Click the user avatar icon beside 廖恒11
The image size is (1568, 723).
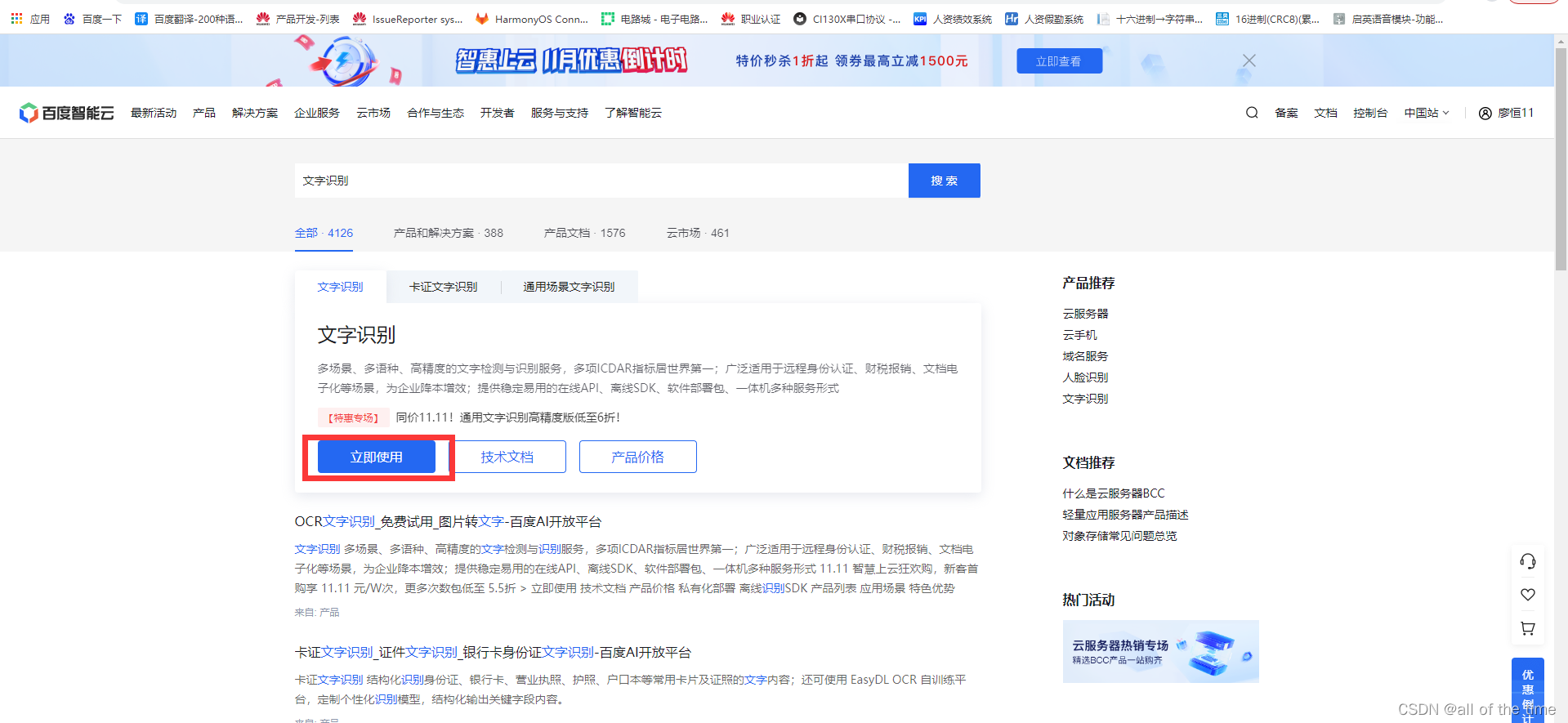point(1485,114)
